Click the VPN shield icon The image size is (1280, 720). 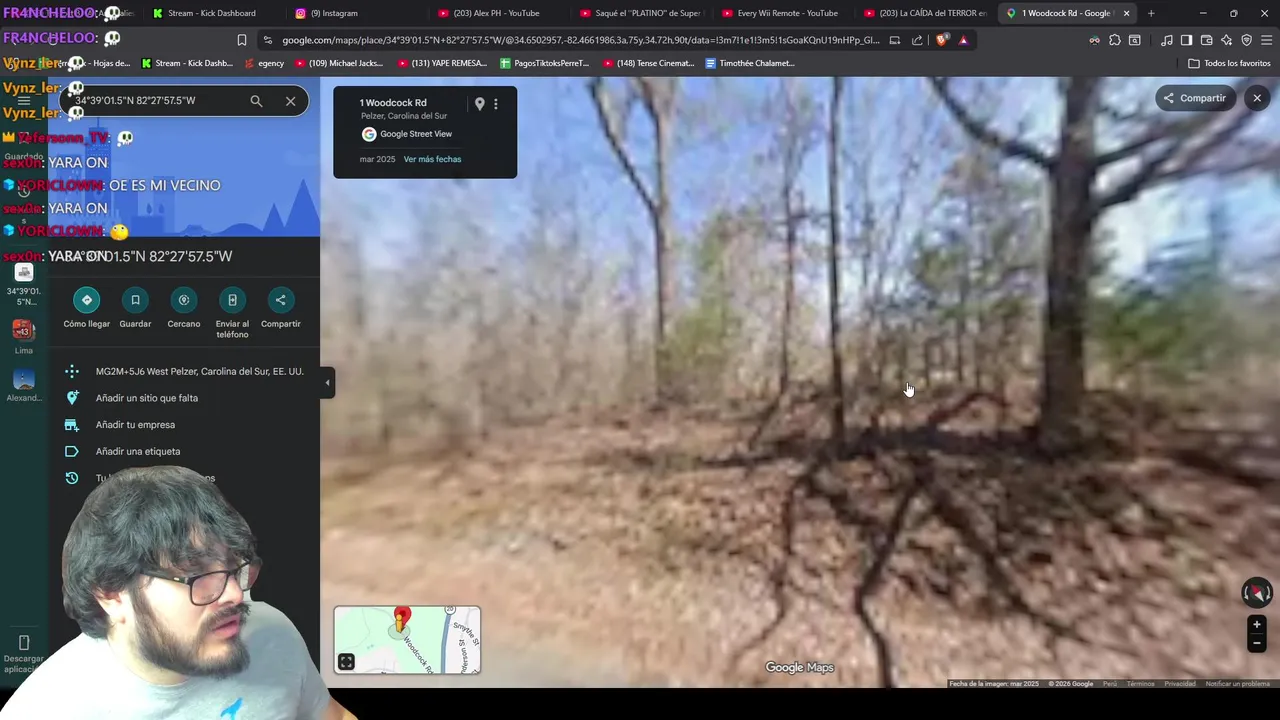pos(1246,40)
